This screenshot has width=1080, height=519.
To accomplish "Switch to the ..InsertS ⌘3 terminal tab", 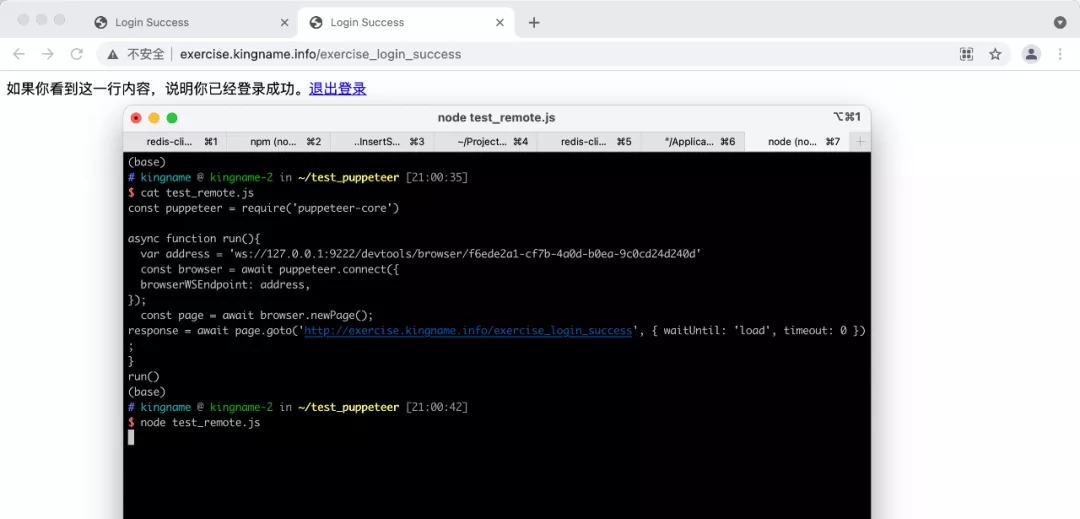I will [382, 142].
